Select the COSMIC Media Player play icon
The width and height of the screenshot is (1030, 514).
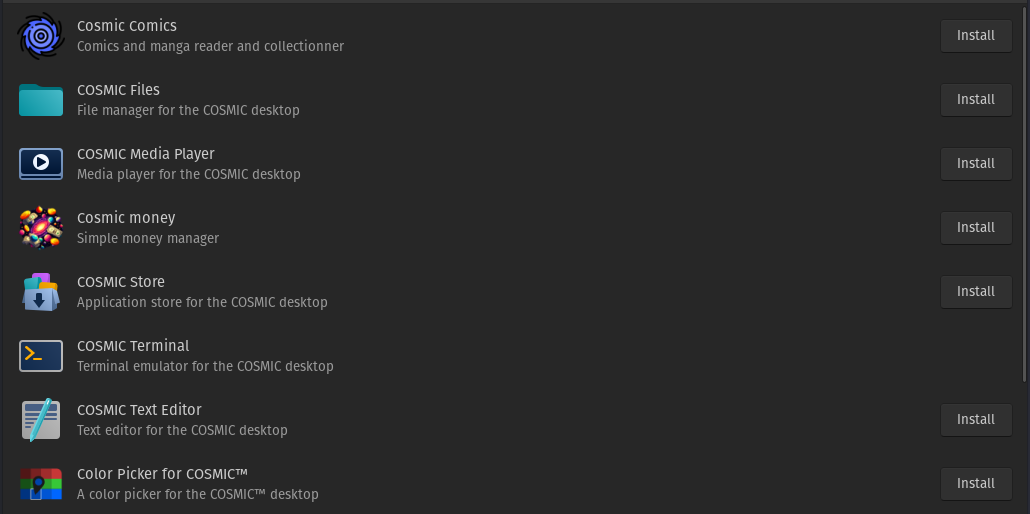pyautogui.click(x=41, y=164)
